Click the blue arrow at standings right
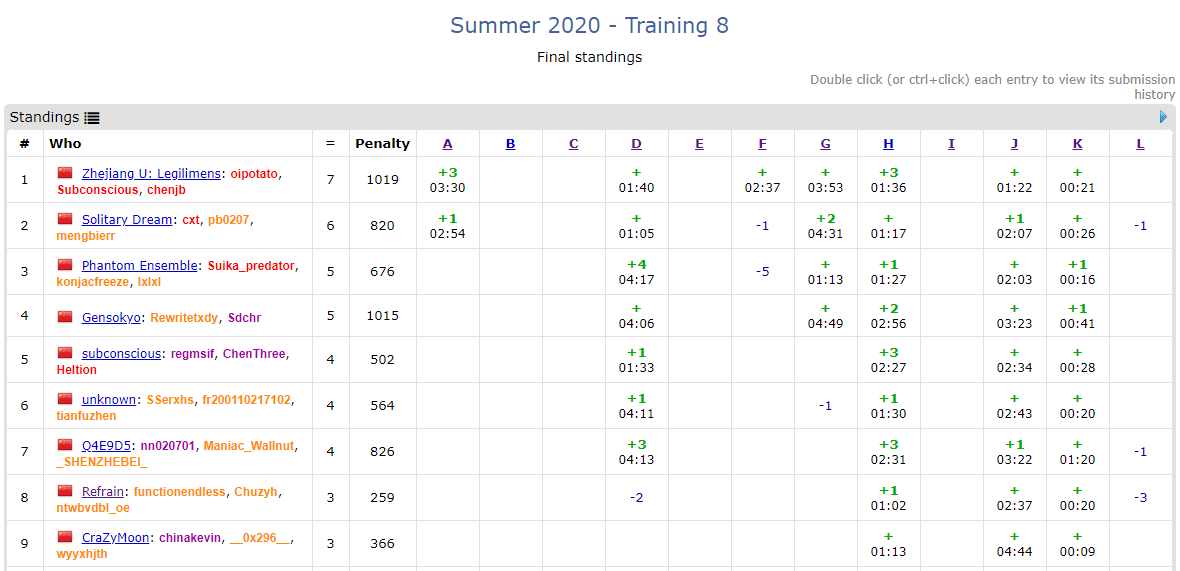The image size is (1180, 571). pos(1163,117)
